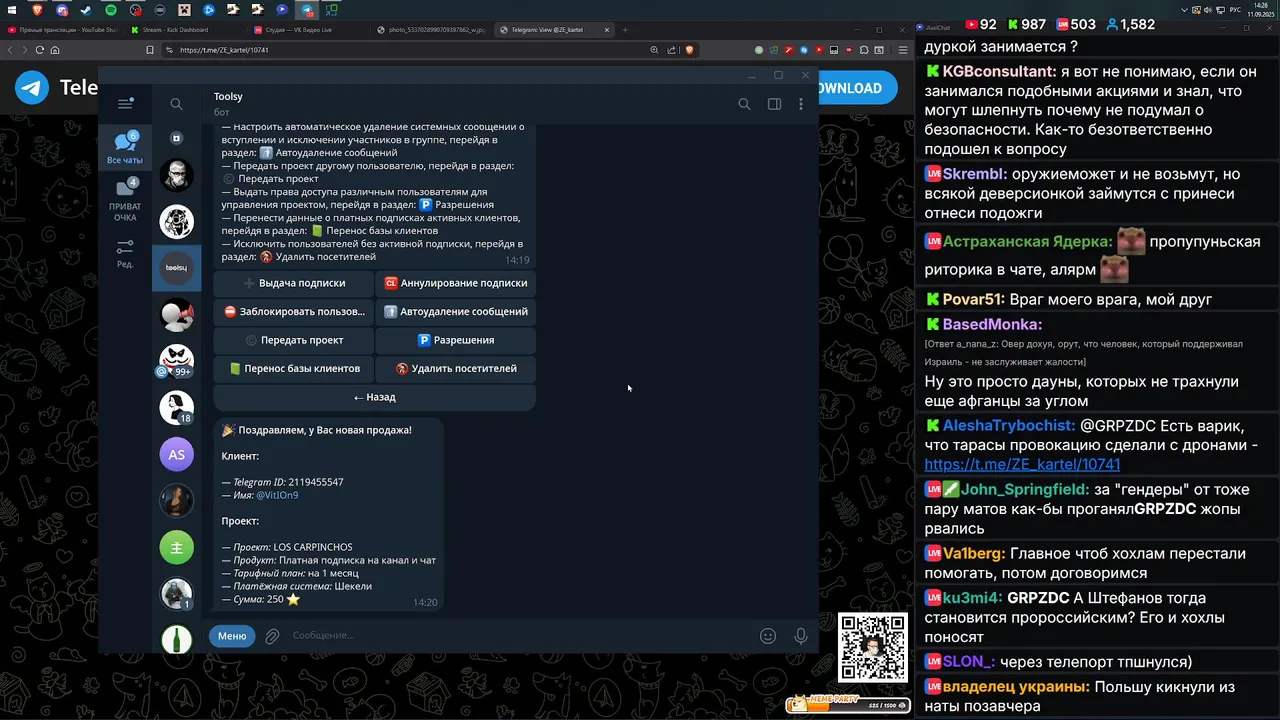Open the green circle avatar chat
The width and height of the screenshot is (1280, 720).
tap(177, 547)
